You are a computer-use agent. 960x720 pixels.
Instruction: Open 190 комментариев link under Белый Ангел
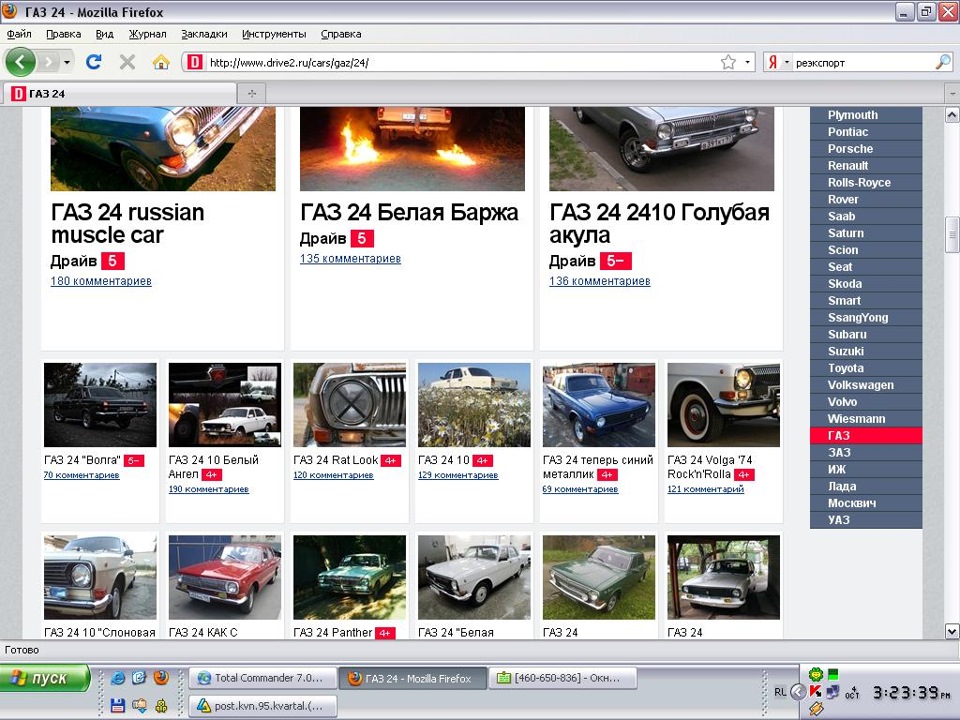209,489
